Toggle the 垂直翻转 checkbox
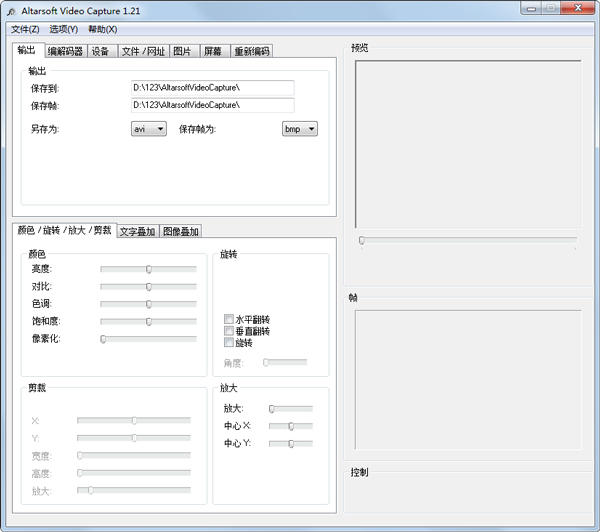 [229, 331]
